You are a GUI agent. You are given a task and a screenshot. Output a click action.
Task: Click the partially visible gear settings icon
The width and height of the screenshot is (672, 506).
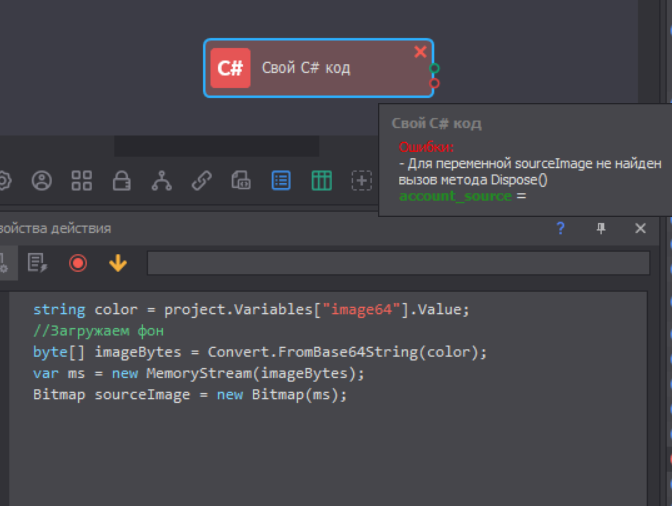pos(4,180)
